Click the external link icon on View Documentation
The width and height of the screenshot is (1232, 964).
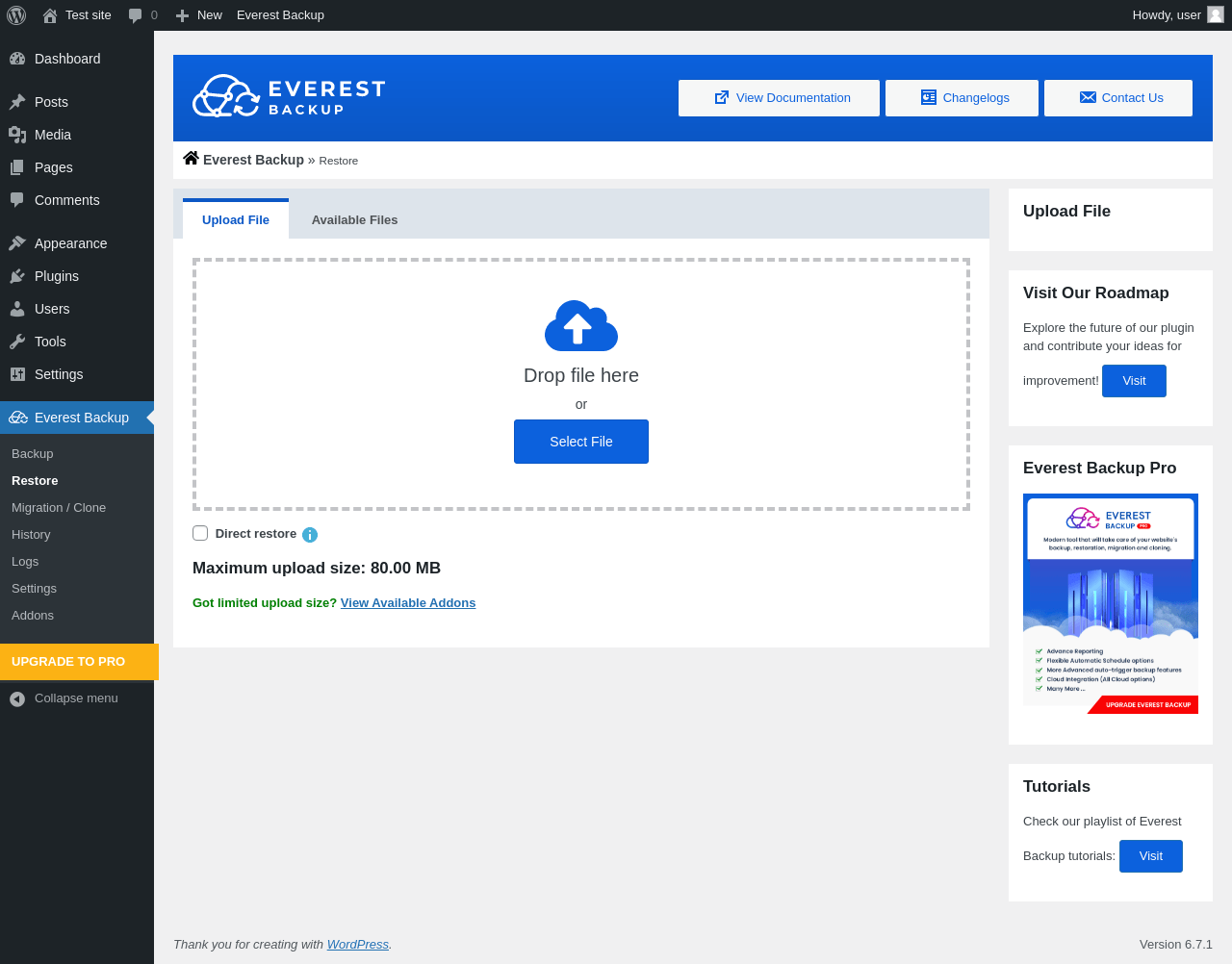pos(722,97)
